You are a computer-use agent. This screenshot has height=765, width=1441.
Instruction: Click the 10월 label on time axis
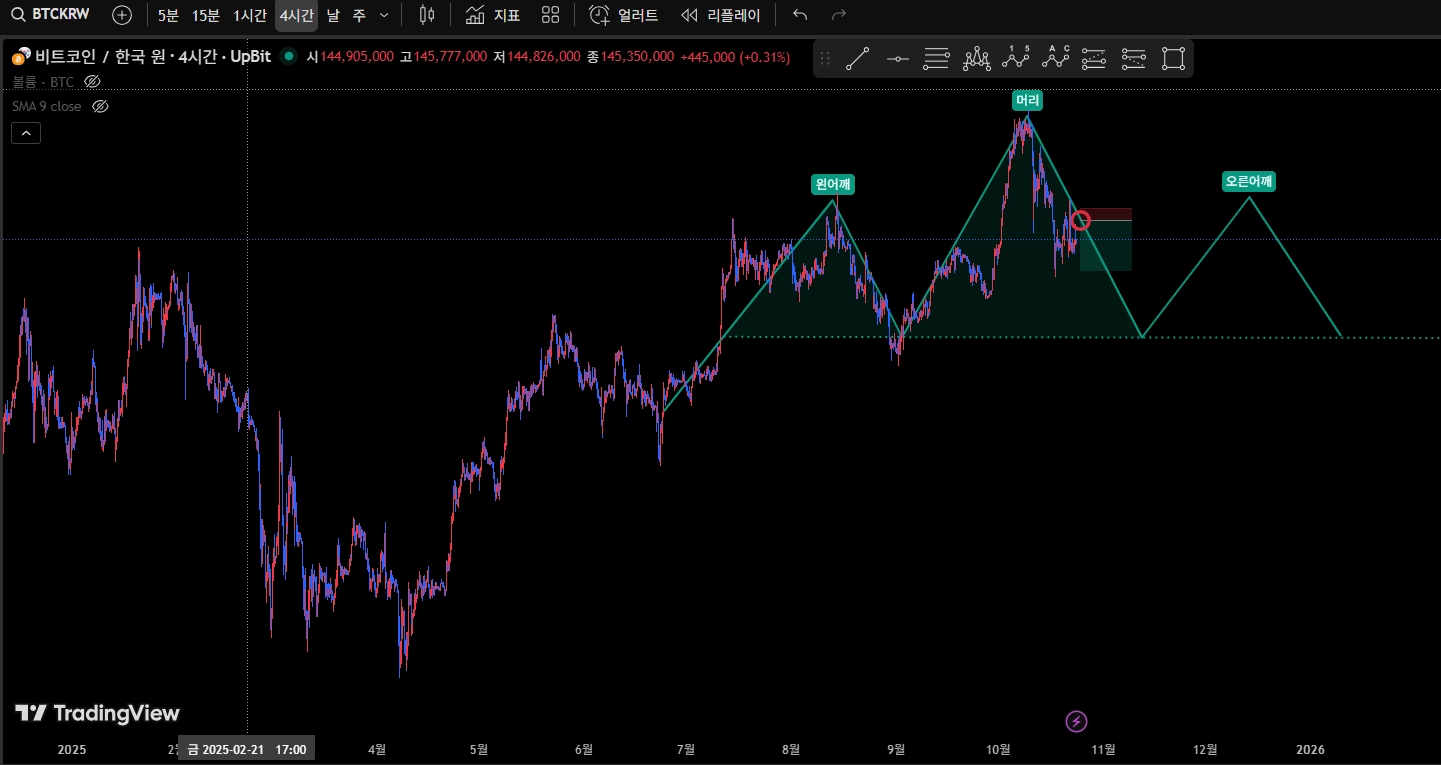[998, 749]
